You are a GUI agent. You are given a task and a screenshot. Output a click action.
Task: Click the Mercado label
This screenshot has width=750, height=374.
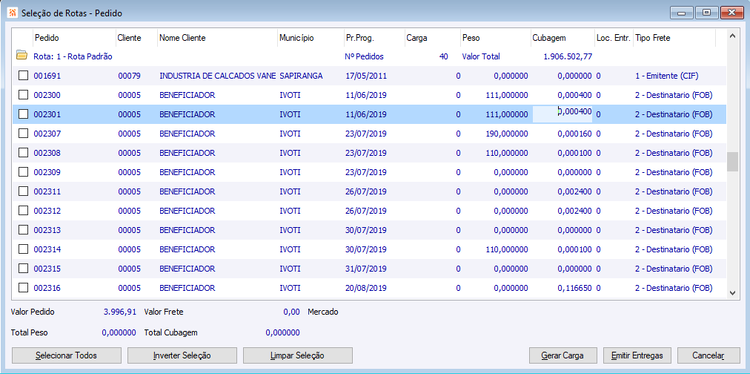click(x=323, y=312)
